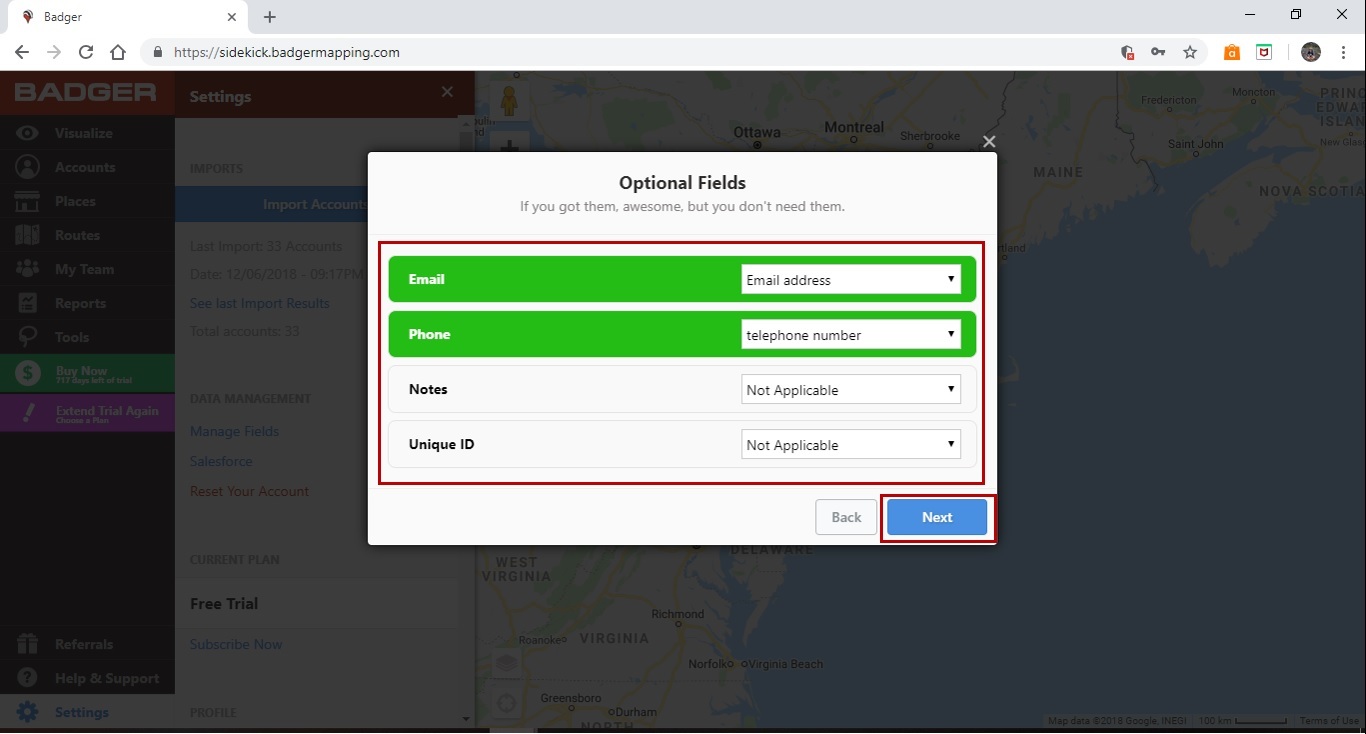The image size is (1366, 734).
Task: Open the Referrals gift icon
Action: 28,644
